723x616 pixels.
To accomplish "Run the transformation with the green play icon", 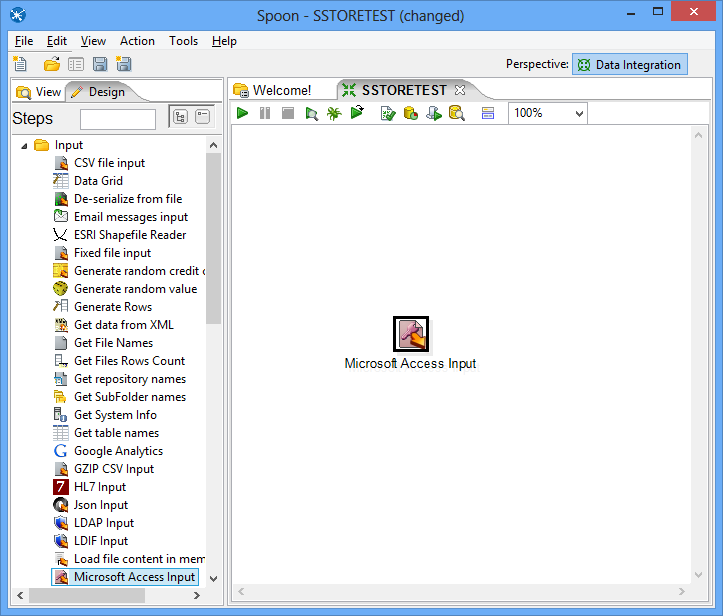I will tap(242, 113).
